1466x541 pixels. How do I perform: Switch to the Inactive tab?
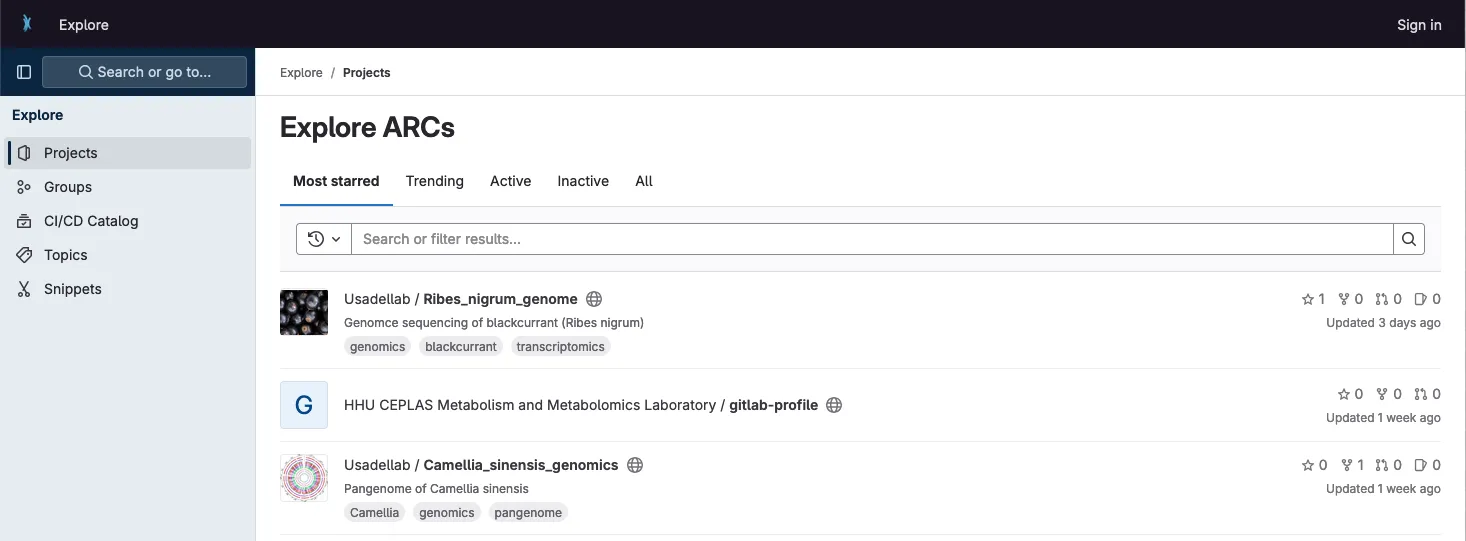pos(583,181)
